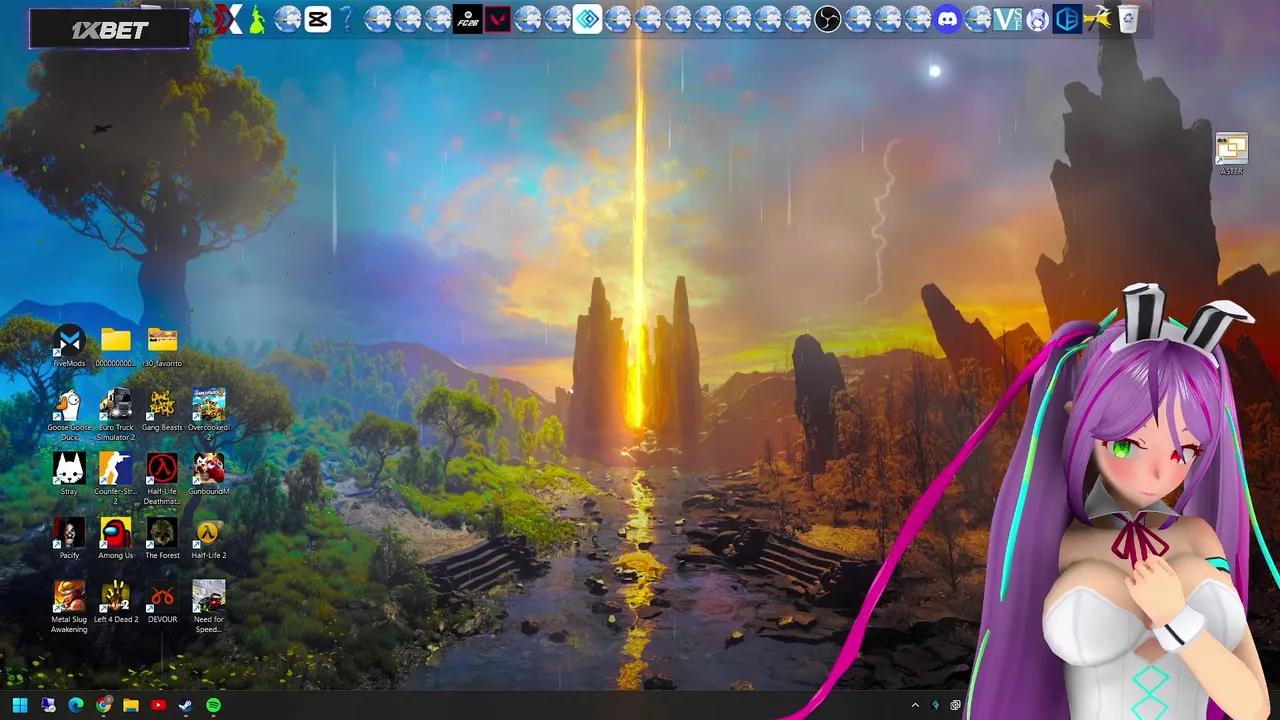The width and height of the screenshot is (1280, 720).
Task: Open the FiveMods desktop shortcut
Action: click(x=69, y=346)
